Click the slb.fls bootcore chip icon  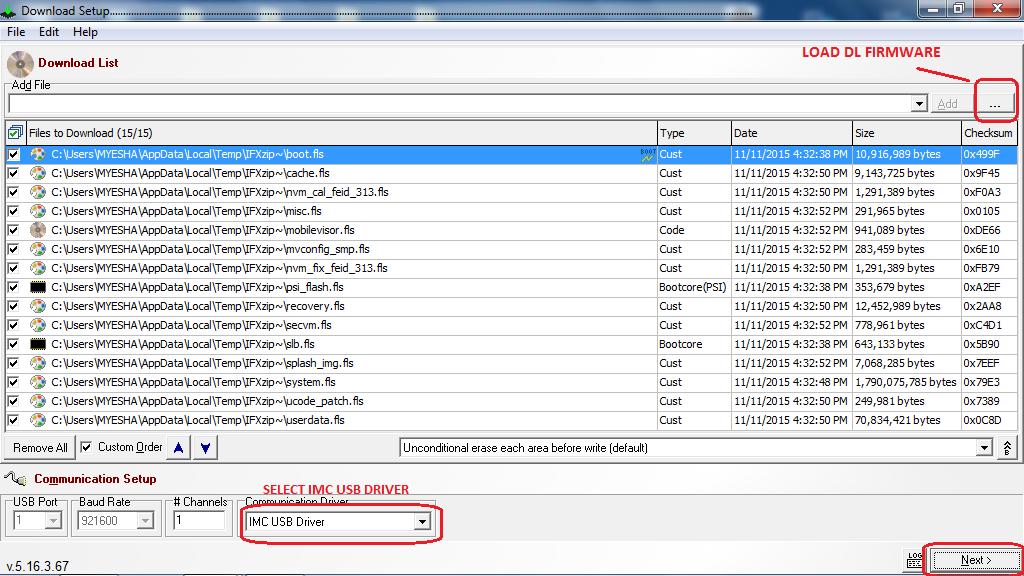coord(38,344)
